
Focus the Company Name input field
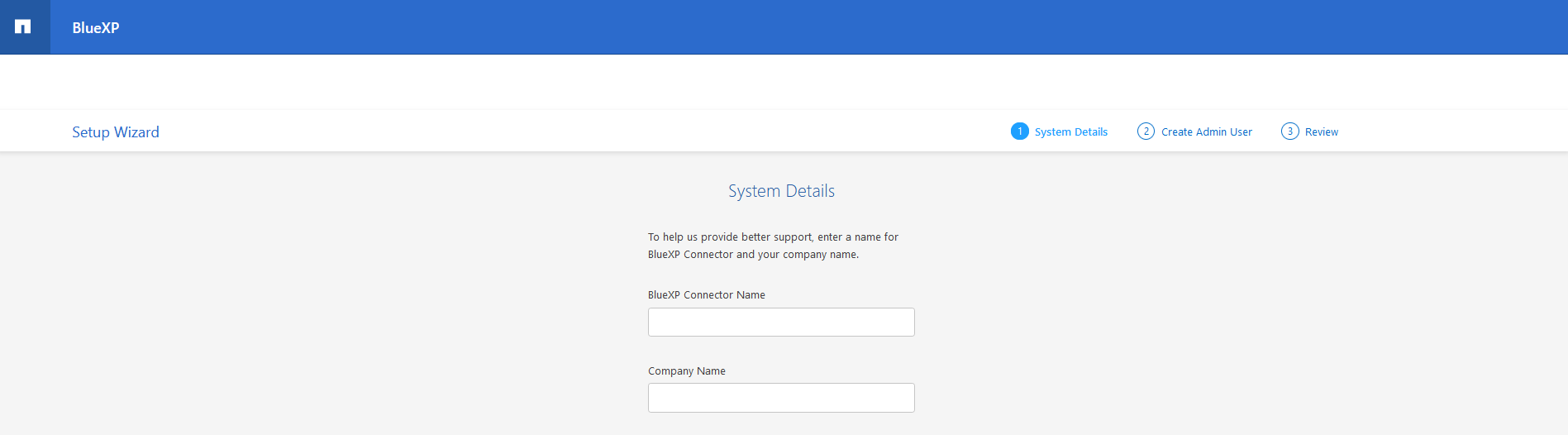point(781,398)
